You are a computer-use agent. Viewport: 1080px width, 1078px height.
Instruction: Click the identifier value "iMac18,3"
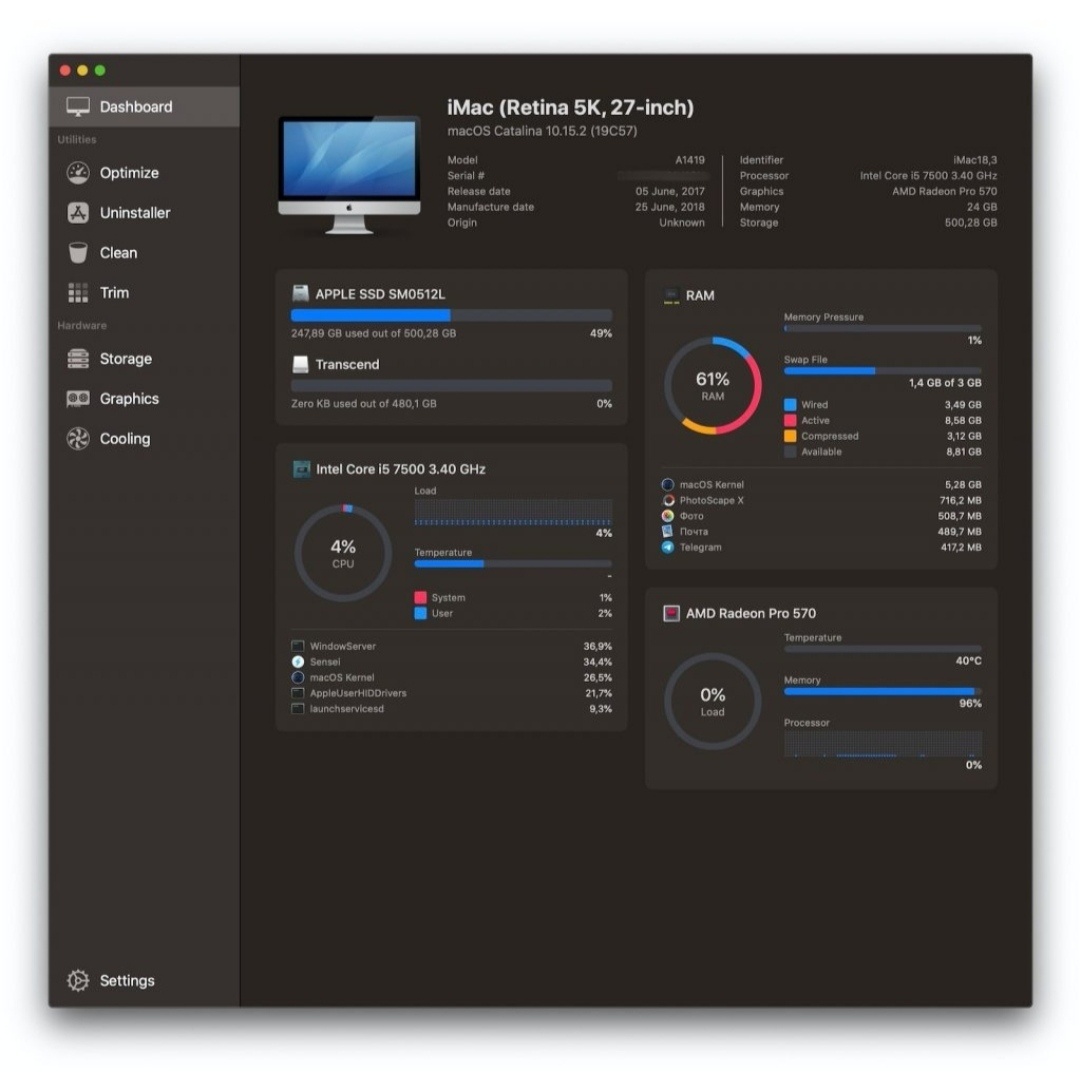975,160
